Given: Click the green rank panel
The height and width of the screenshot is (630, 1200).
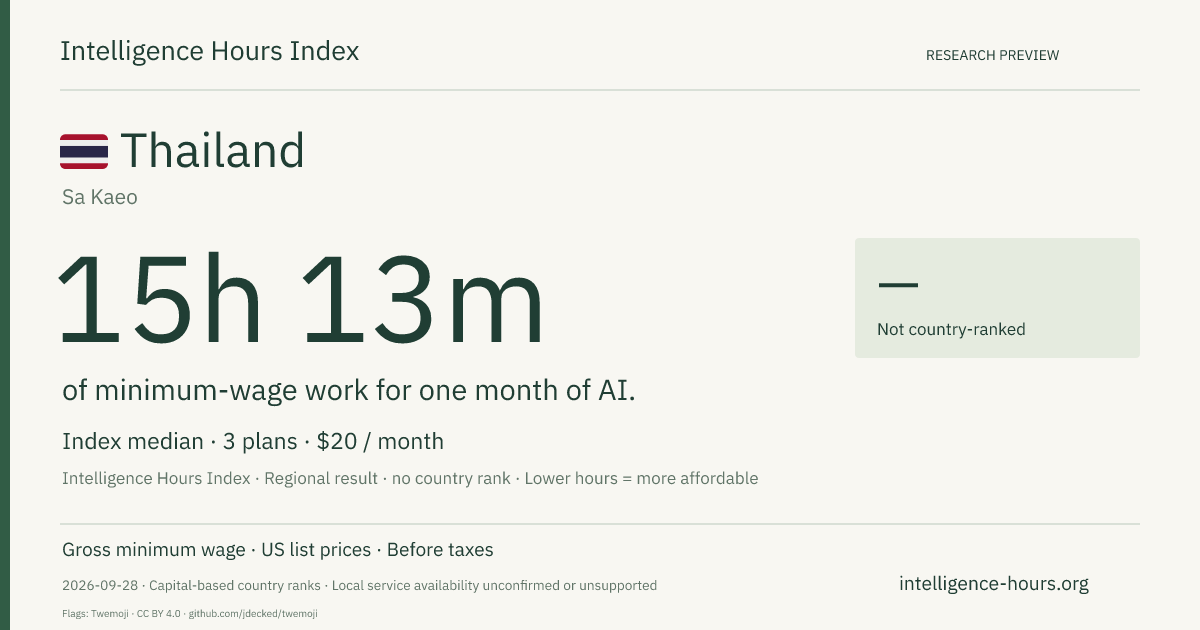Looking at the screenshot, I should point(997,298).
